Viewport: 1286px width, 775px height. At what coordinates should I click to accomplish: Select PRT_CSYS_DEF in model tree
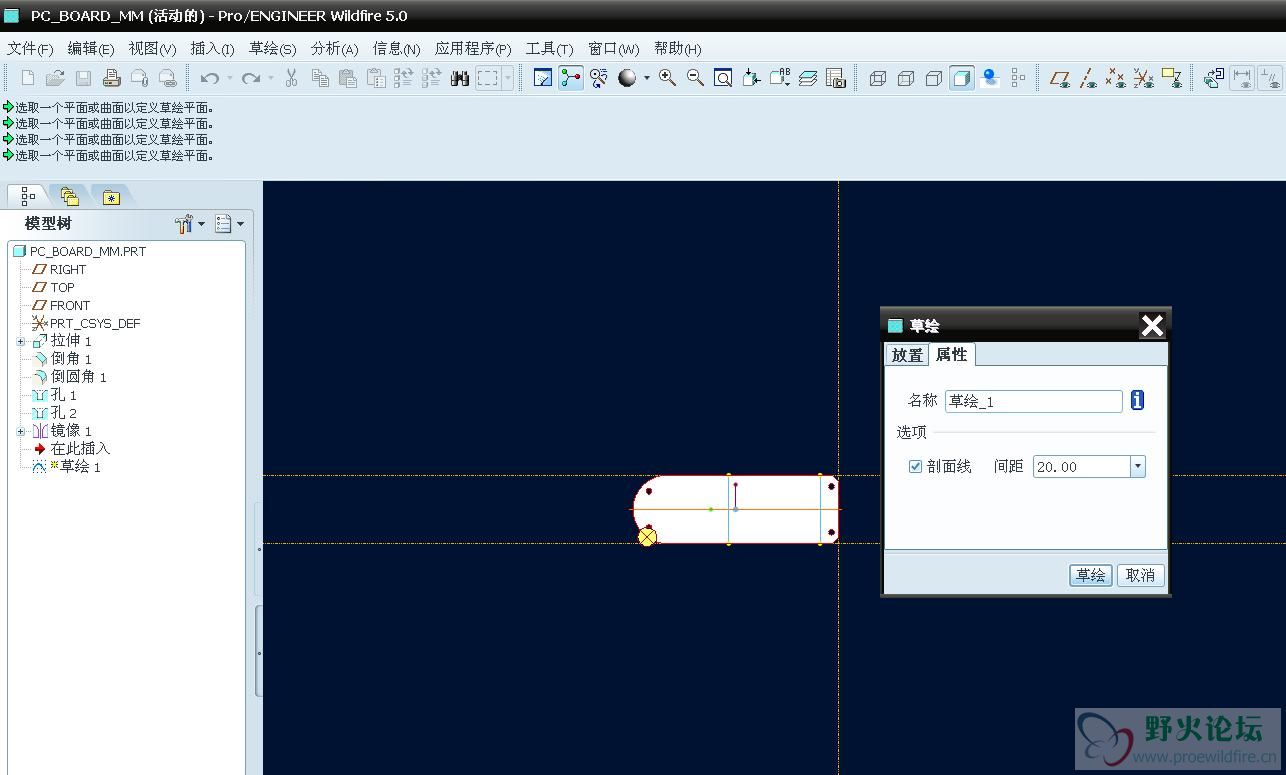point(86,324)
